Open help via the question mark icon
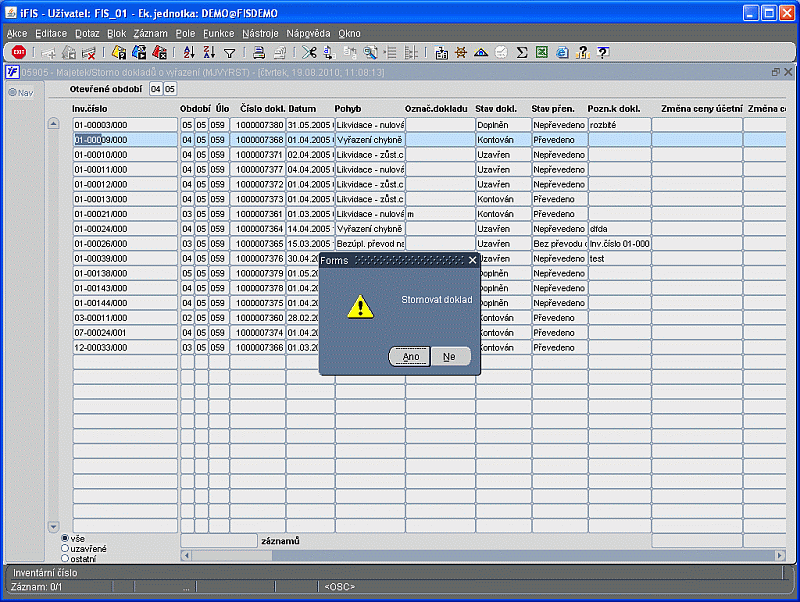800x602 pixels. coord(603,52)
